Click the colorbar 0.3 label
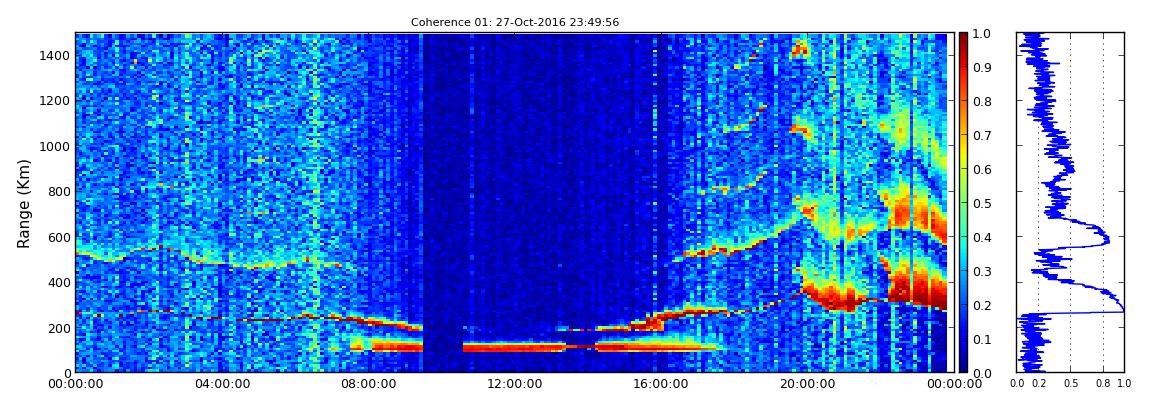Viewport: 1150px width, 407px height. click(x=981, y=271)
